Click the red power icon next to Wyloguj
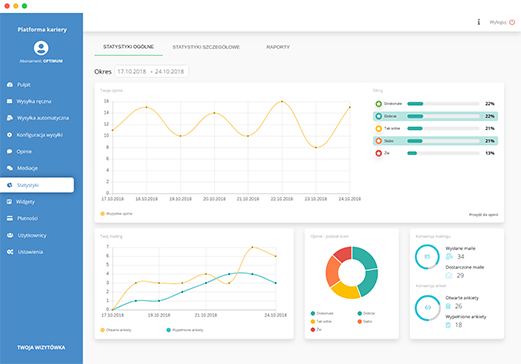The image size is (521, 364). click(512, 22)
